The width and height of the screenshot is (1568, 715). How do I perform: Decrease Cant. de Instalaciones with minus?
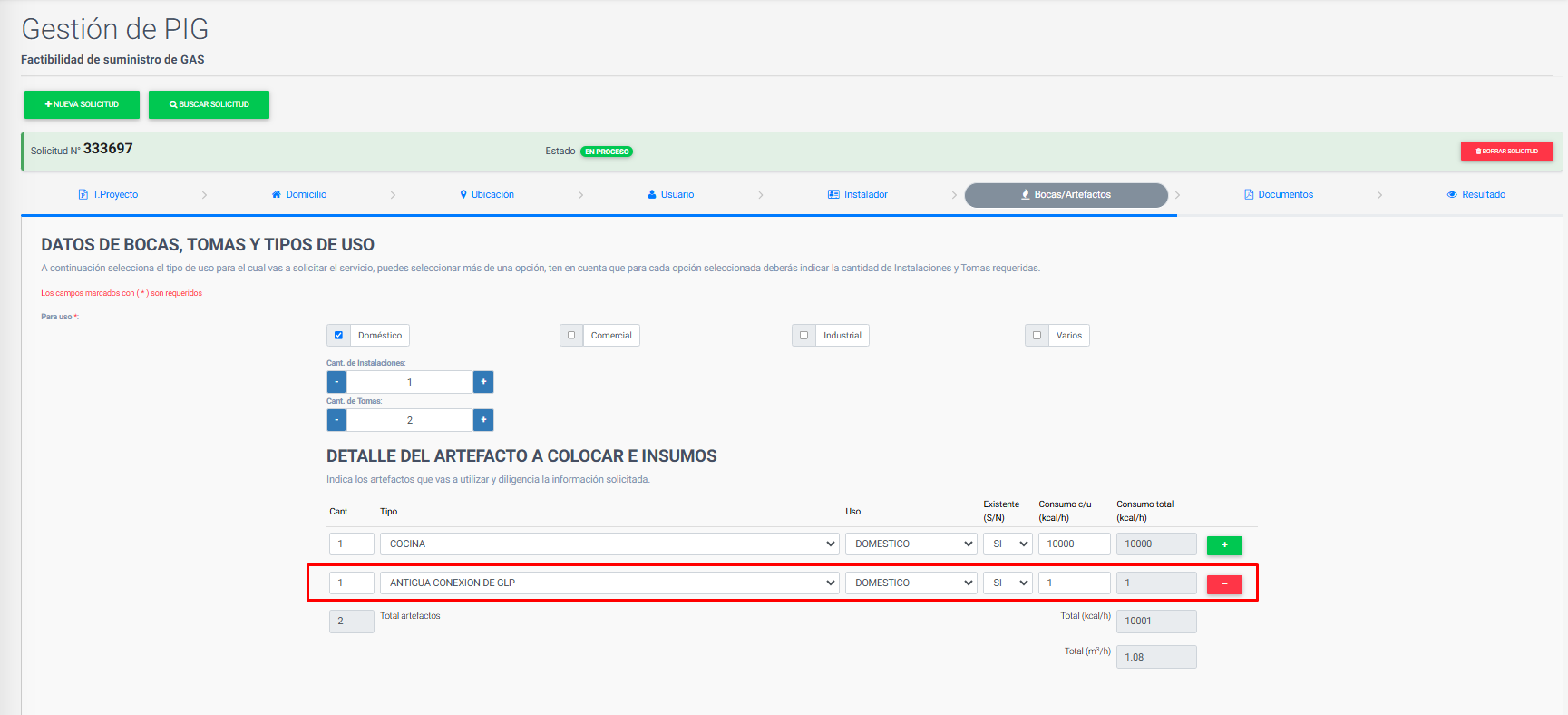tap(336, 382)
